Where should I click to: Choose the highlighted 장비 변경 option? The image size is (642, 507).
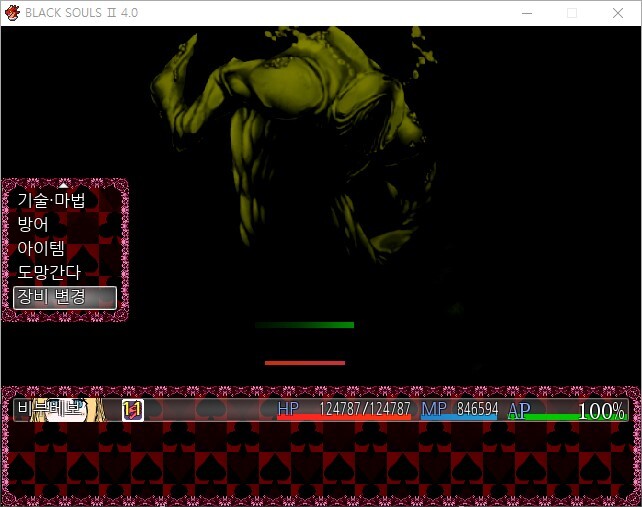tap(65, 297)
